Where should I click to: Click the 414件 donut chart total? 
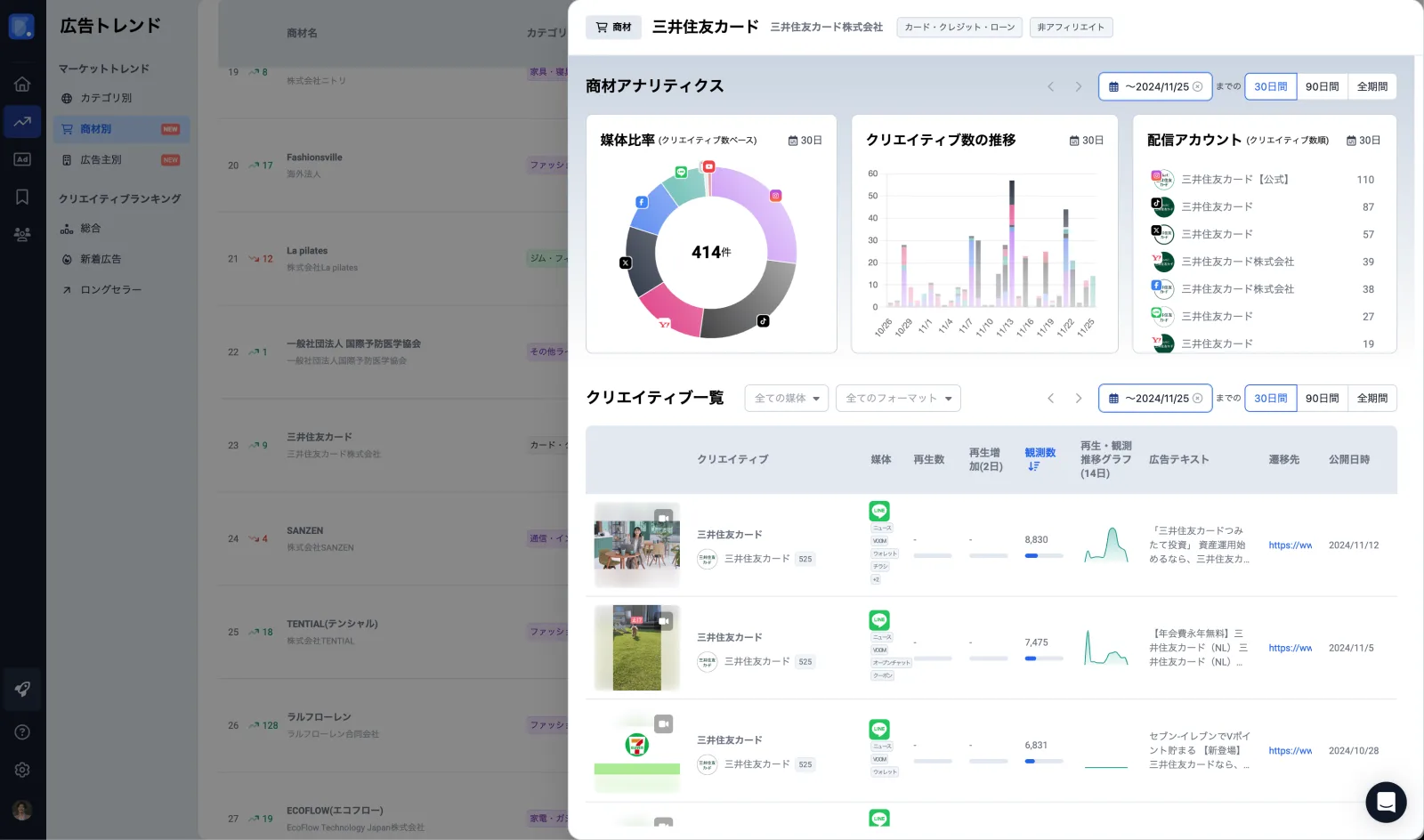[x=711, y=253]
